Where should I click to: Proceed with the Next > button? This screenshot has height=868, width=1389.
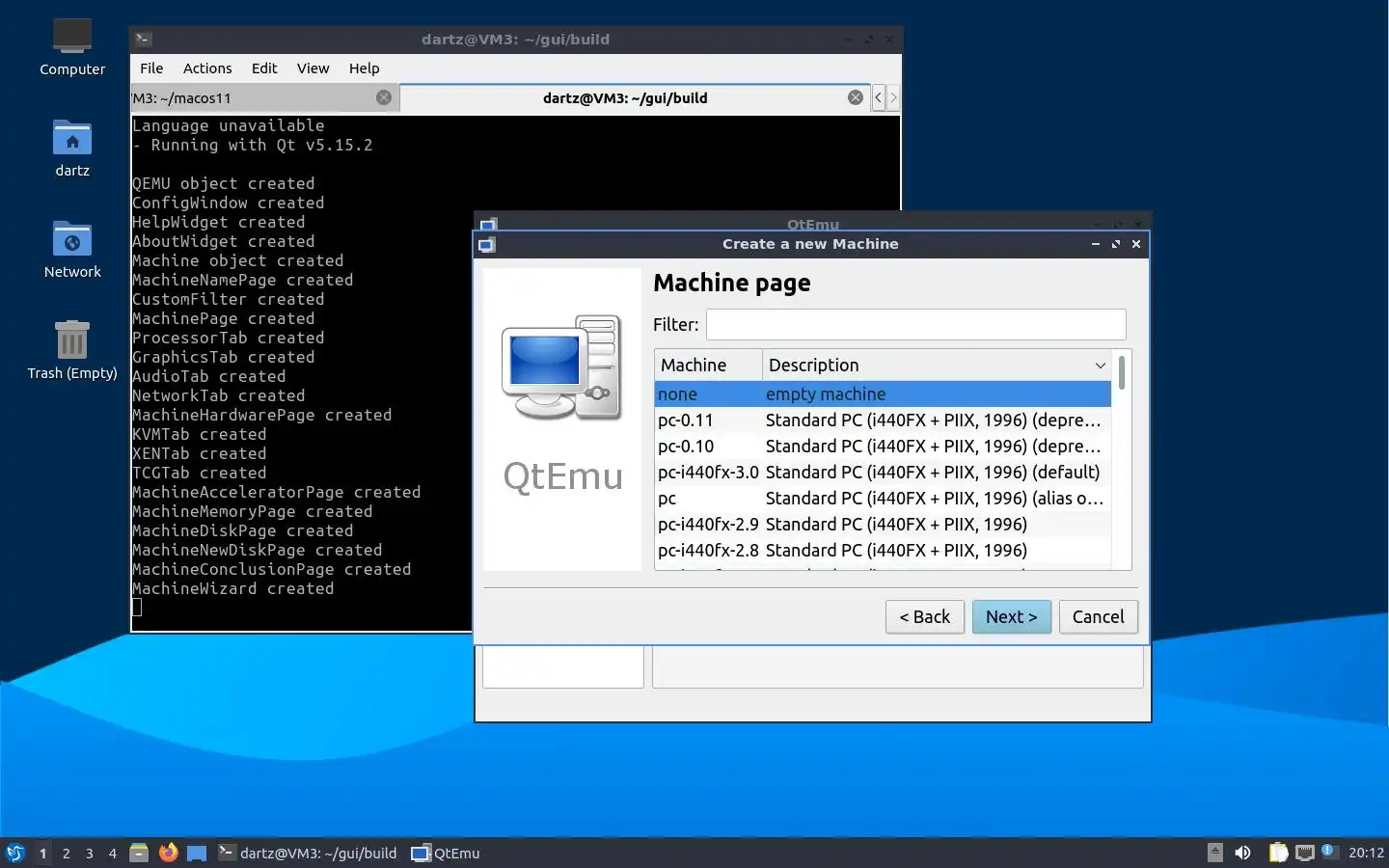tap(1011, 616)
